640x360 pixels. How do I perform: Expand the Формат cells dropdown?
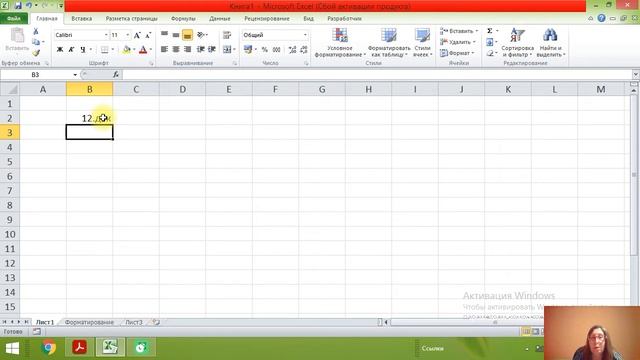point(473,53)
